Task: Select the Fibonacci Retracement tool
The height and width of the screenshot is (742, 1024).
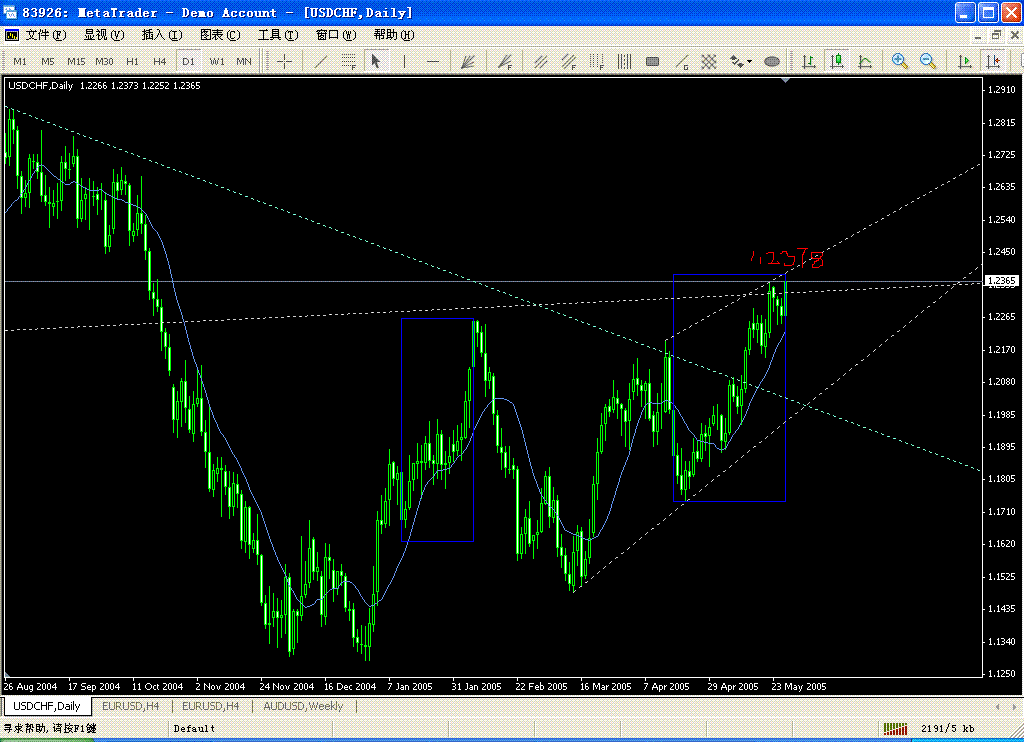Action: [x=348, y=61]
